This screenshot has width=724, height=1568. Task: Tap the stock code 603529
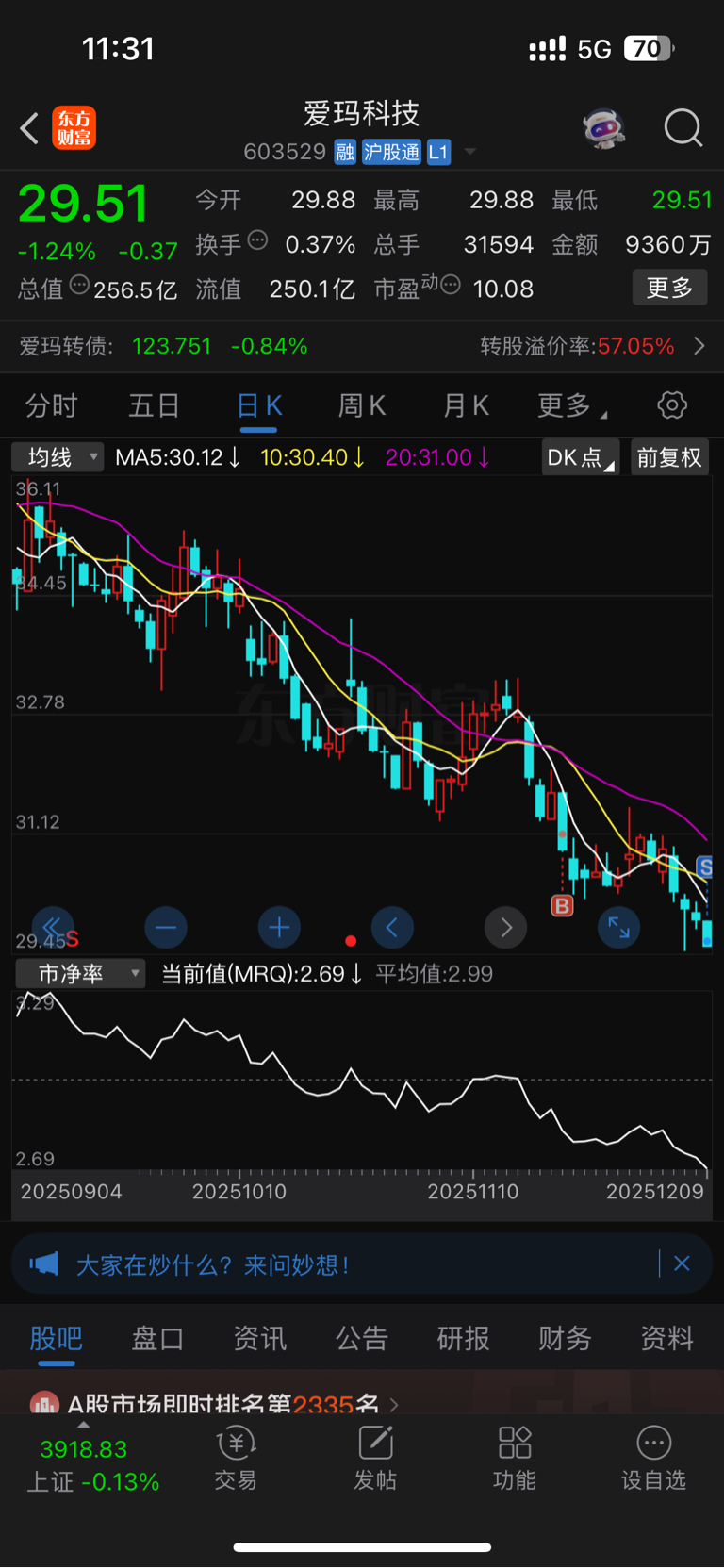tap(285, 152)
